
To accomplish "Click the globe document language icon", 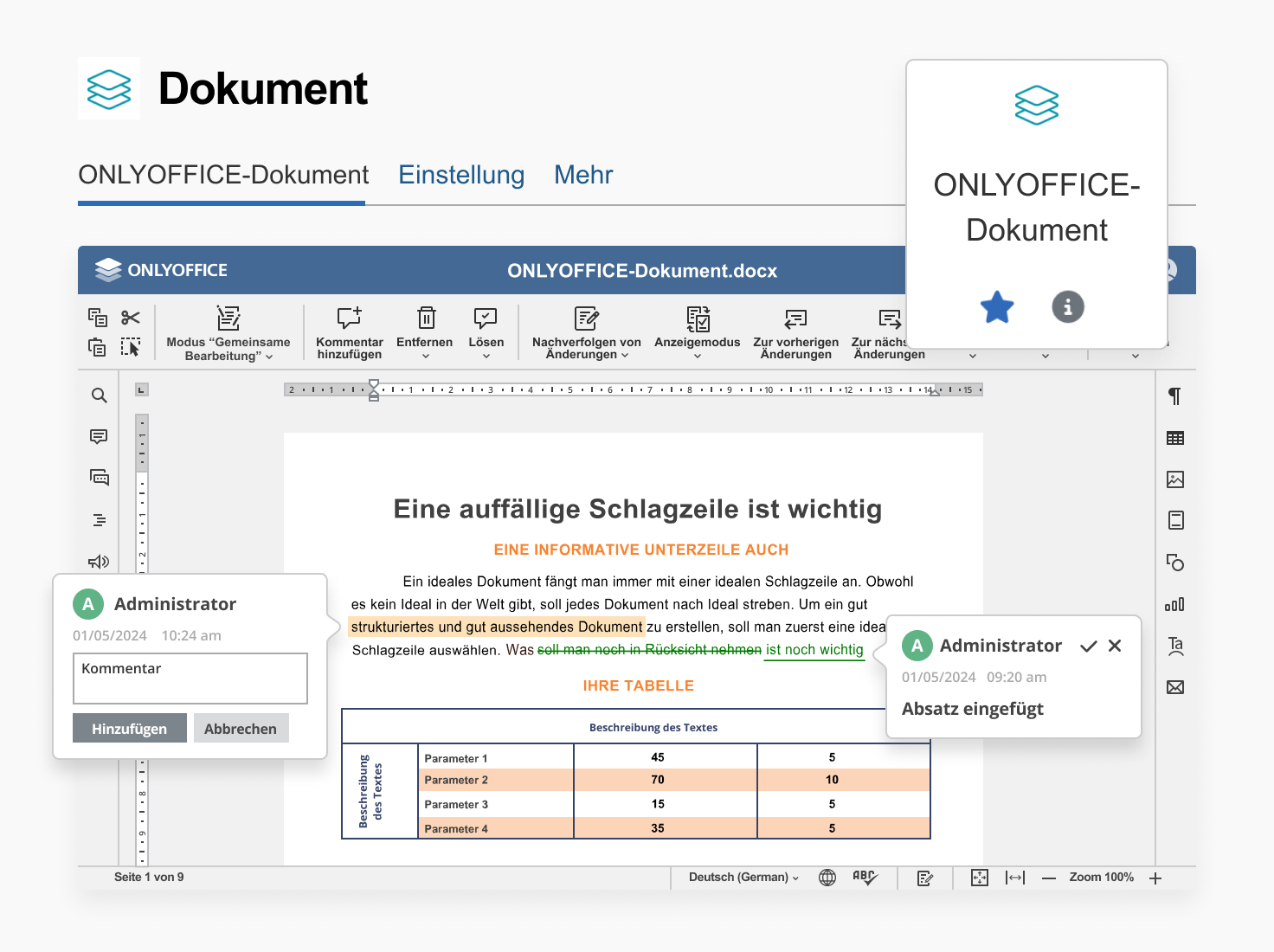I will point(827,878).
